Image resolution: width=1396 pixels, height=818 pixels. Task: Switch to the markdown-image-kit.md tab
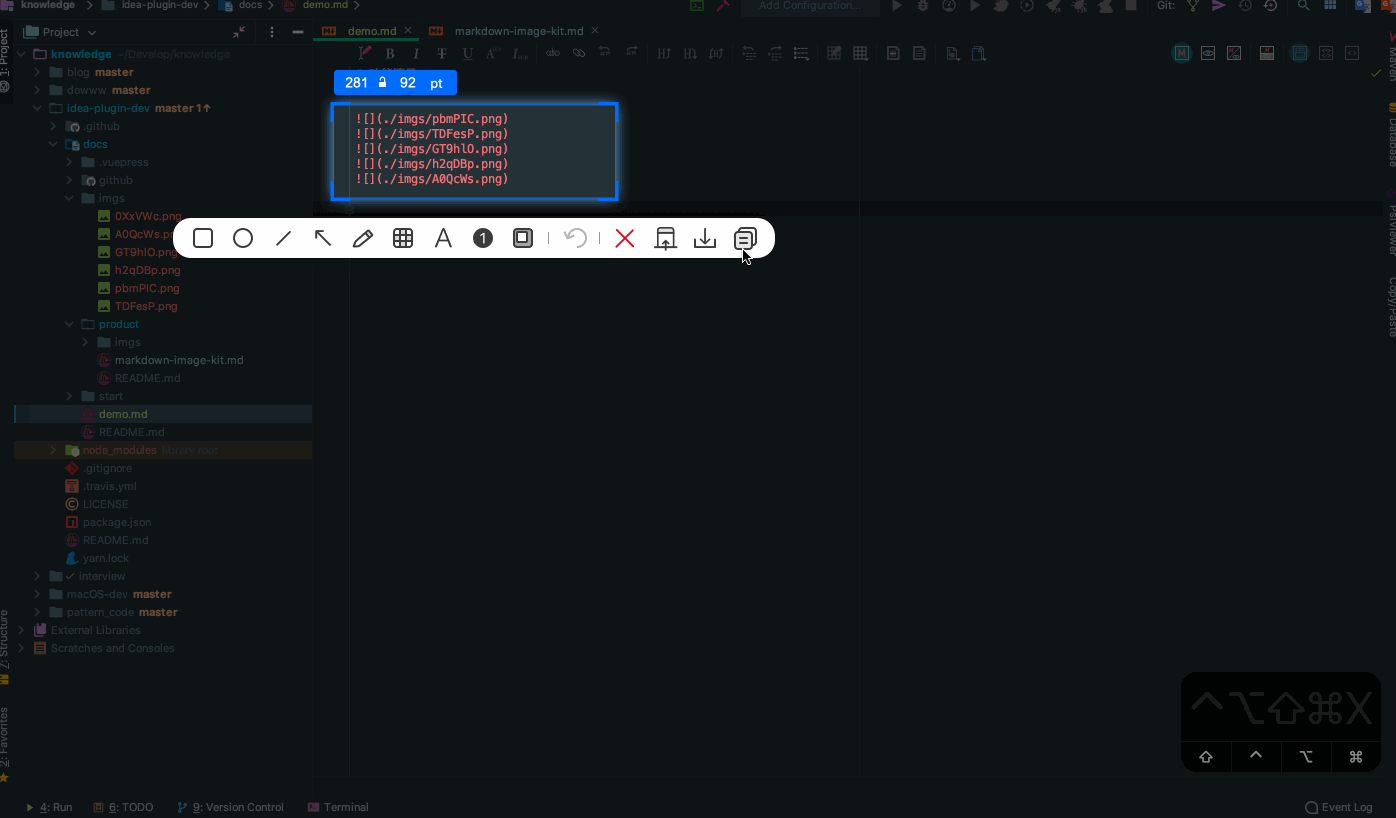519,30
